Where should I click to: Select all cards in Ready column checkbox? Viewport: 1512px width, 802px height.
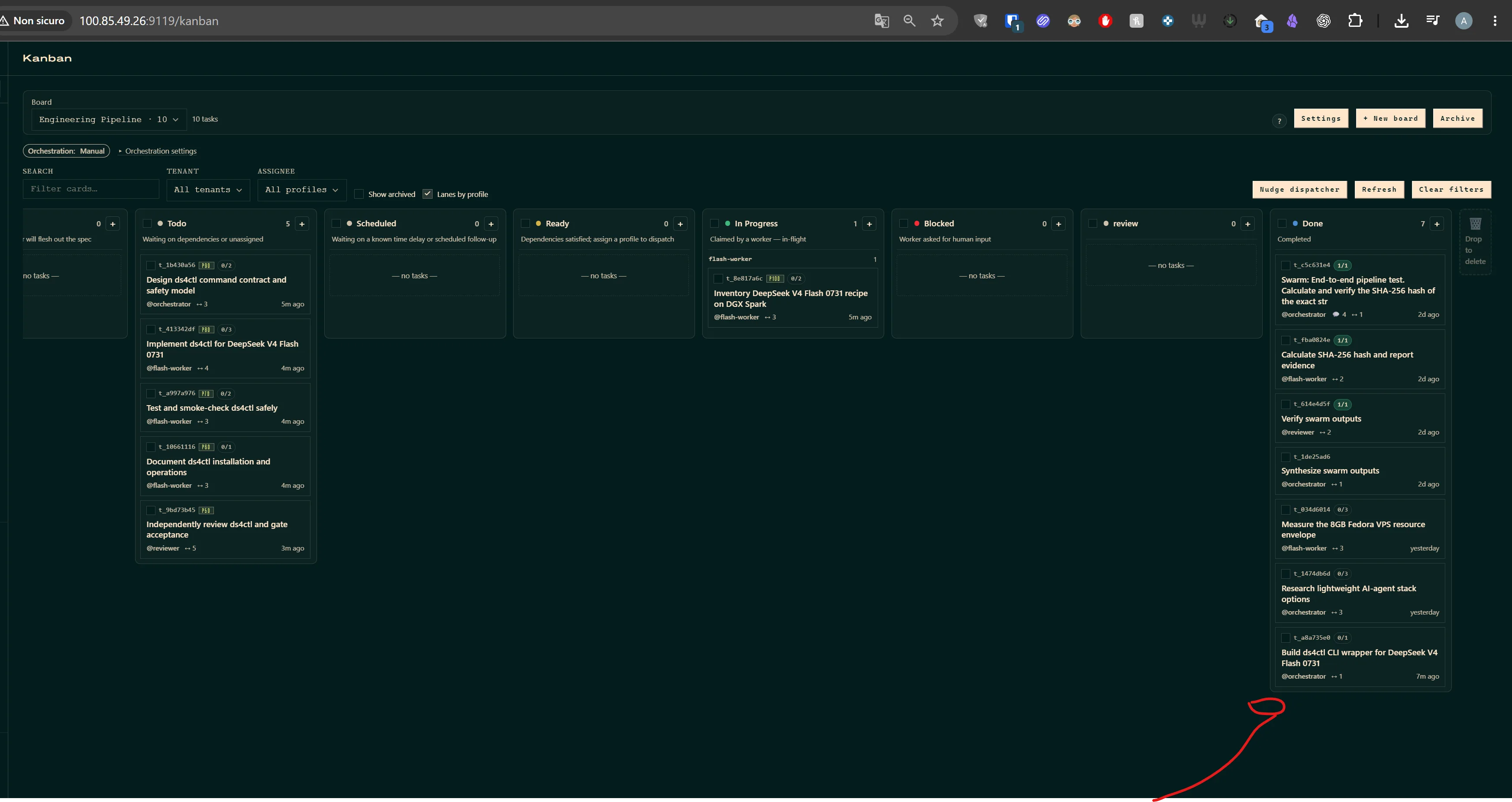coord(525,223)
